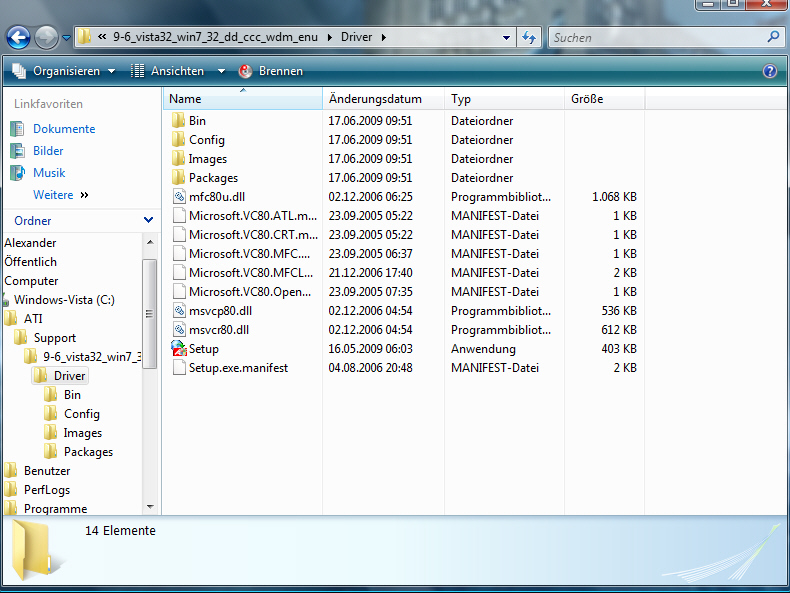Viewport: 790px width, 593px height.
Task: Open recent pages dropdown next to Forward
Action: coord(67,38)
